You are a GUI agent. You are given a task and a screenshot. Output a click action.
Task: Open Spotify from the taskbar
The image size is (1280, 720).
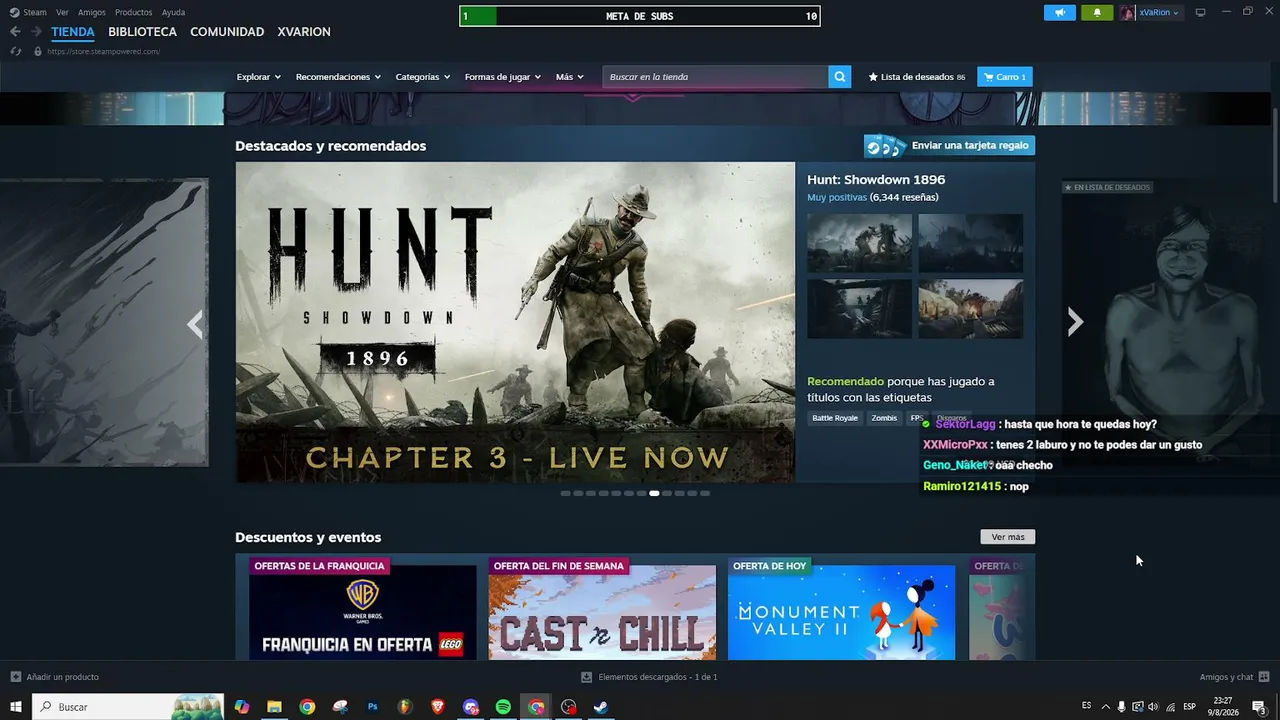503,707
